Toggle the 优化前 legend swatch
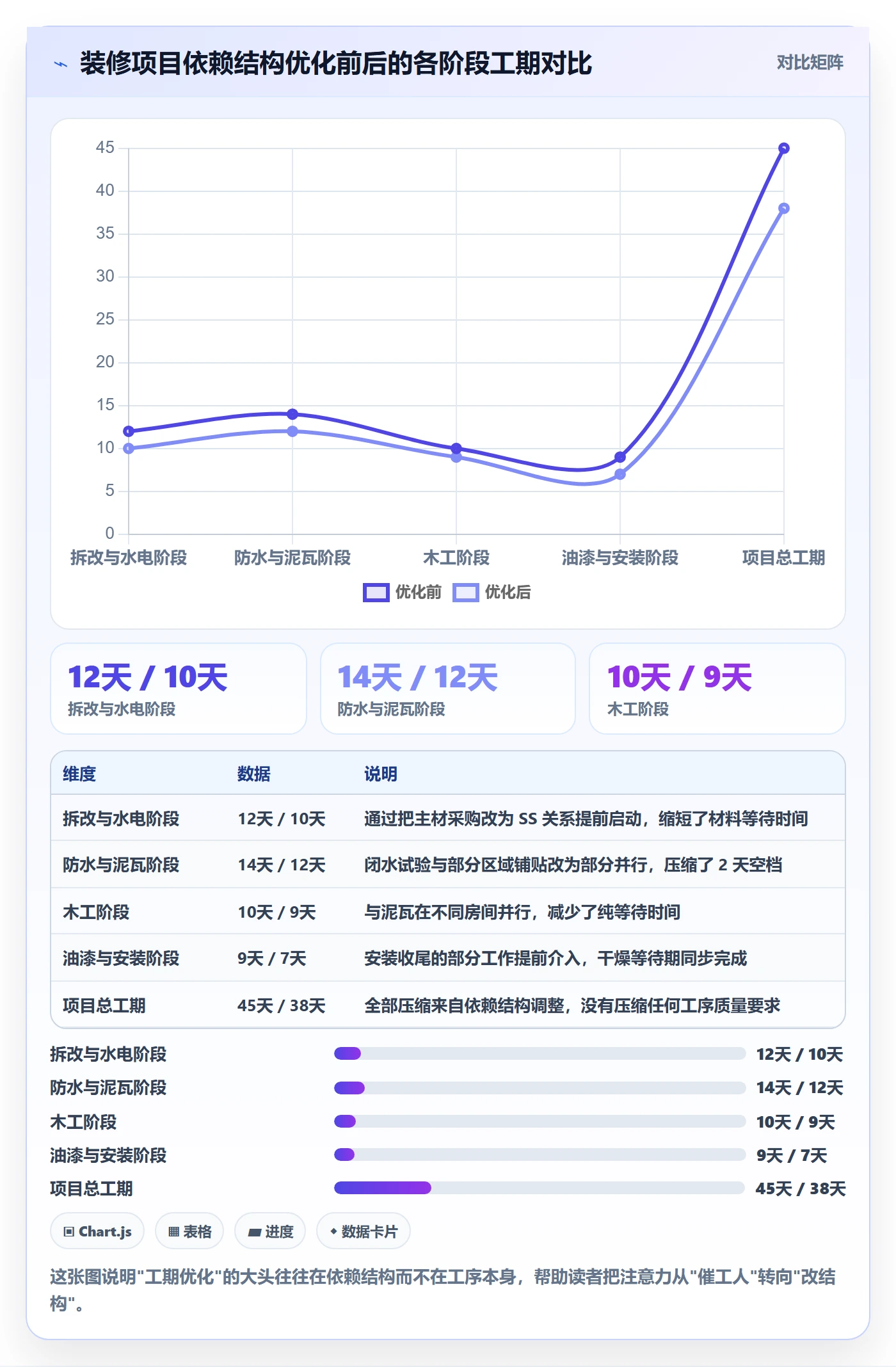This screenshot has height=1367, width=896. pos(376,593)
